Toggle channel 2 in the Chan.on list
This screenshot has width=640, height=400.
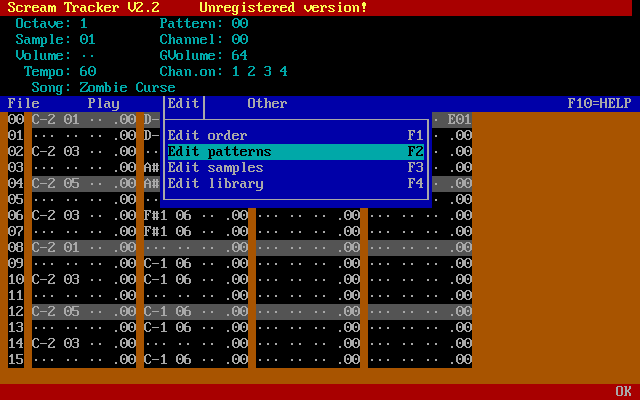click(251, 71)
